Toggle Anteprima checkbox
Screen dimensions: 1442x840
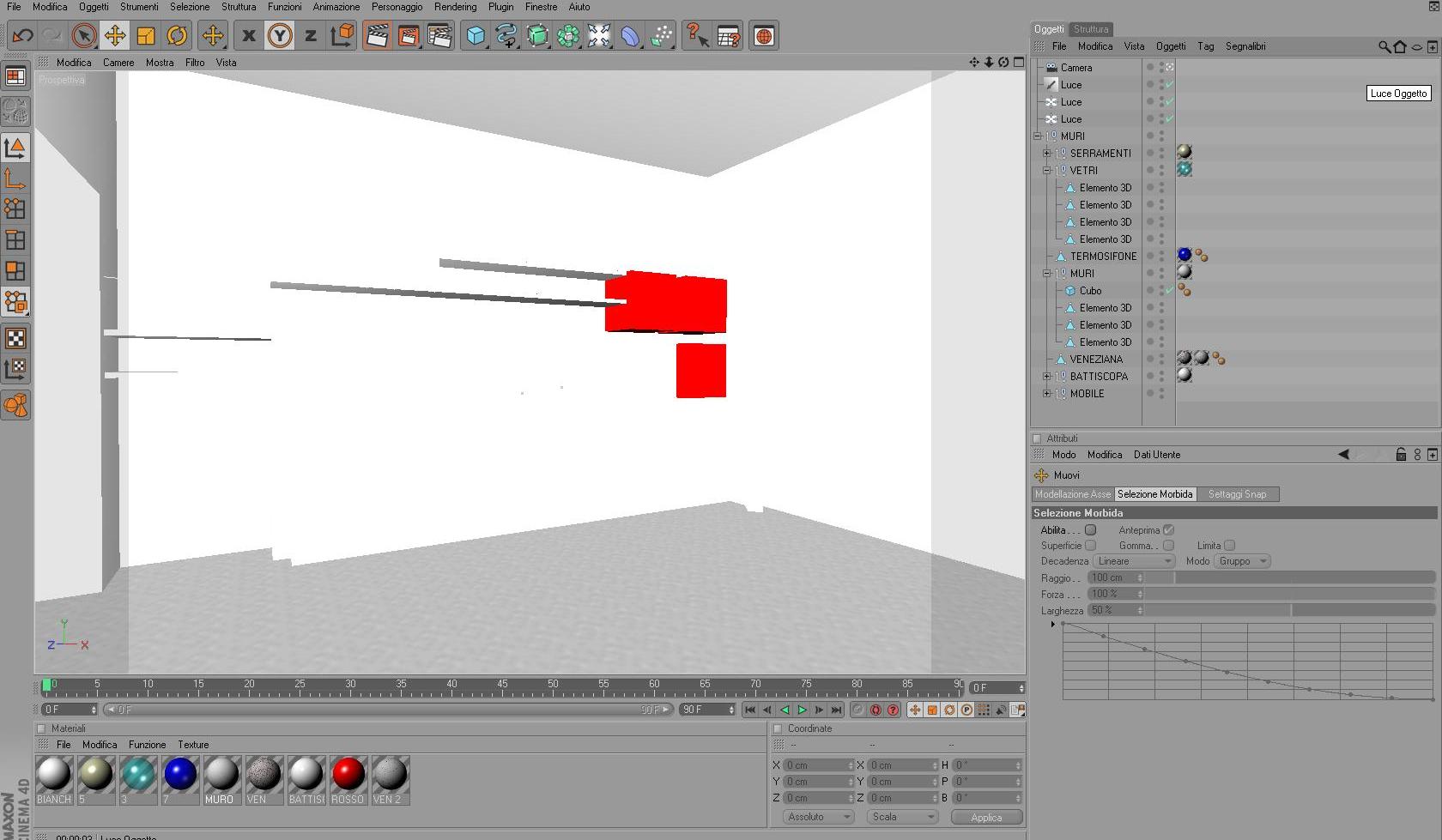click(x=1168, y=530)
